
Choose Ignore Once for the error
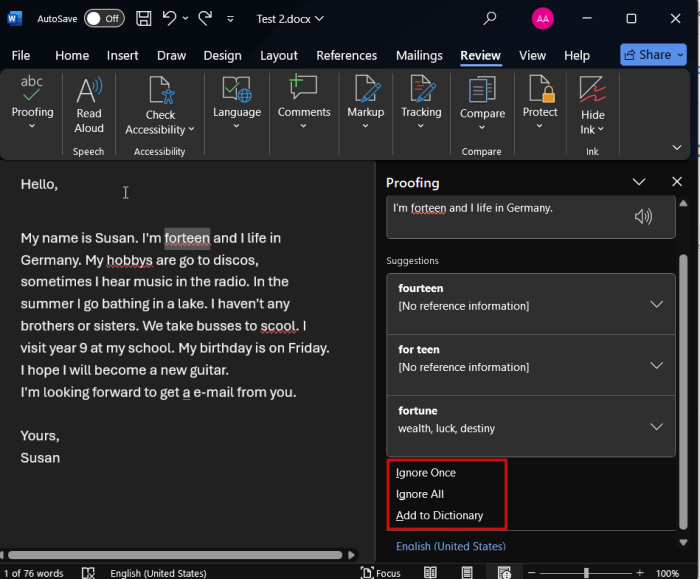coord(426,472)
